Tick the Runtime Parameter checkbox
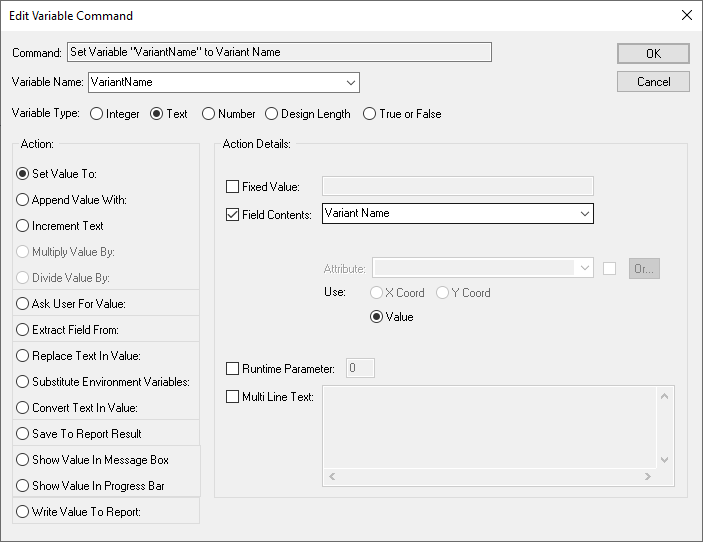703x542 pixels. click(x=233, y=369)
